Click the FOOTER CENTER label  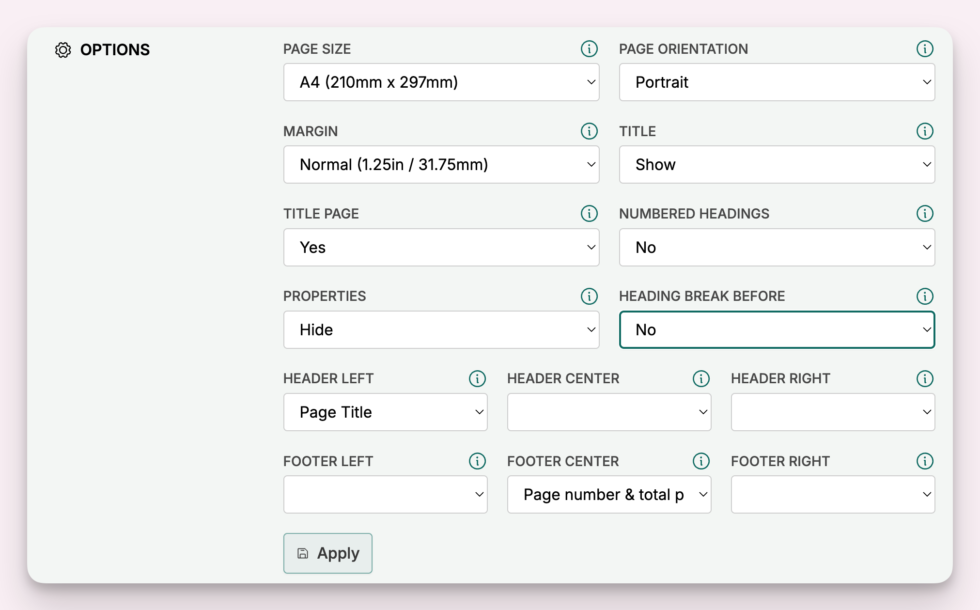(x=563, y=461)
